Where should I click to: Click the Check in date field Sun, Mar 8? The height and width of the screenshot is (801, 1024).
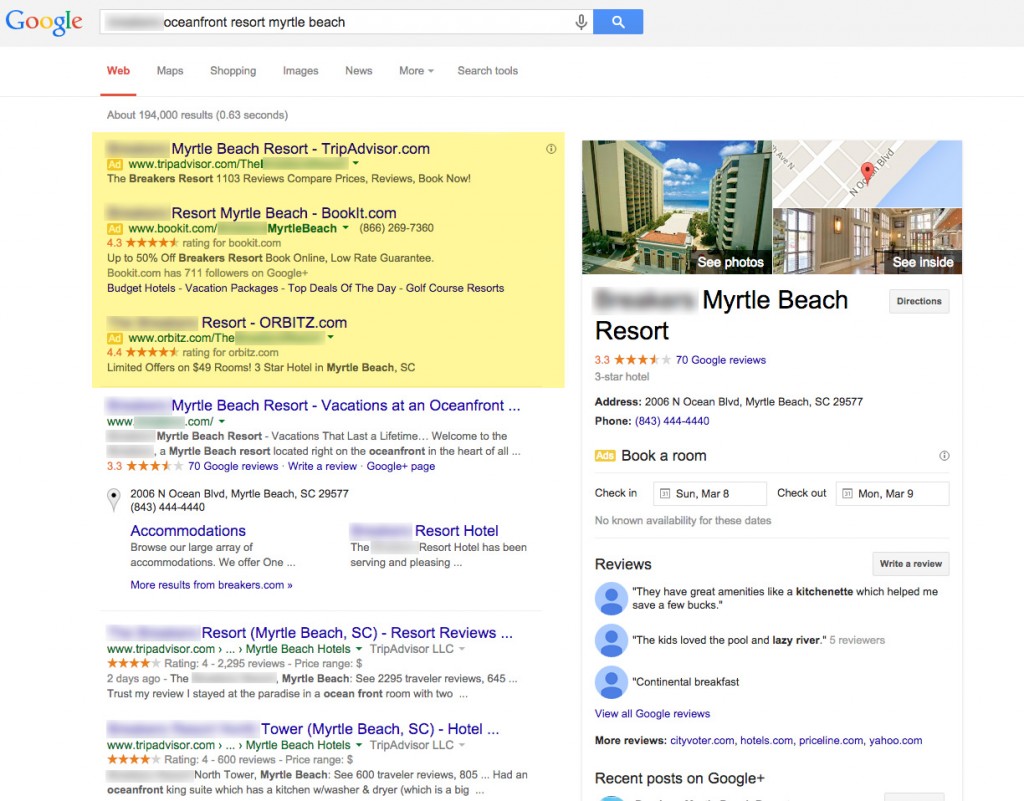(x=709, y=494)
